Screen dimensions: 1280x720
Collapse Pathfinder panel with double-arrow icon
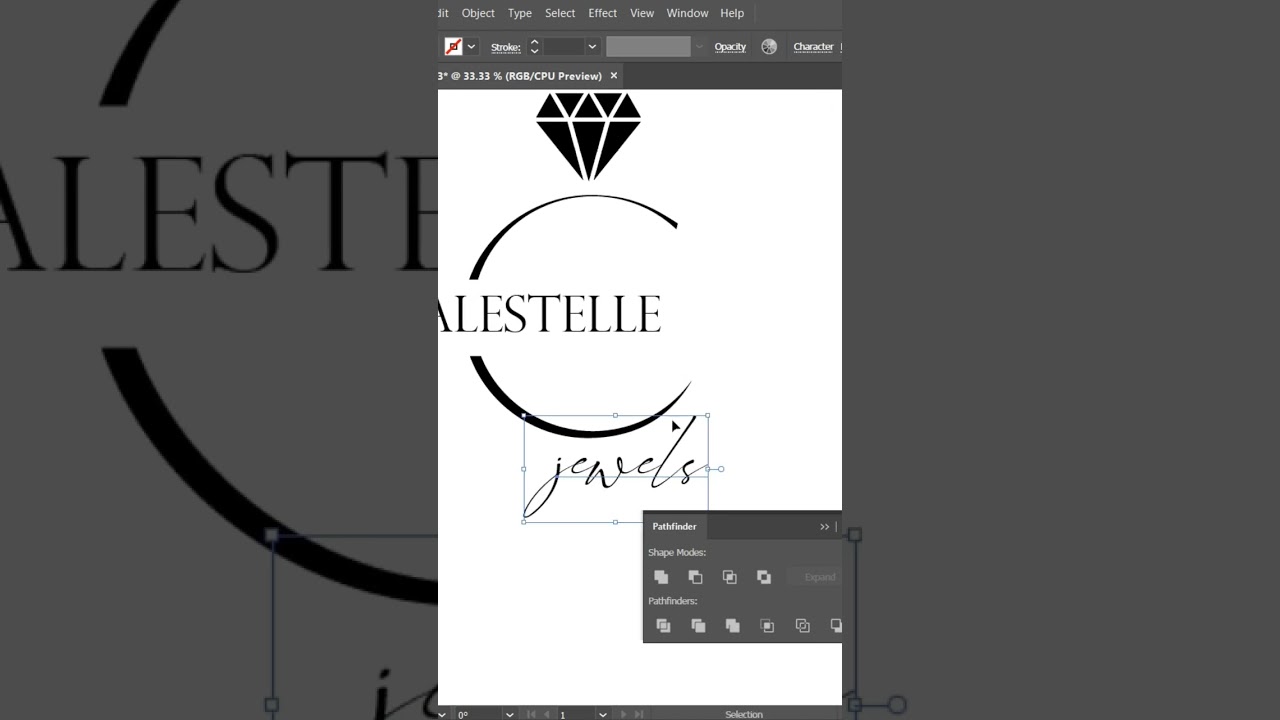pos(824,527)
